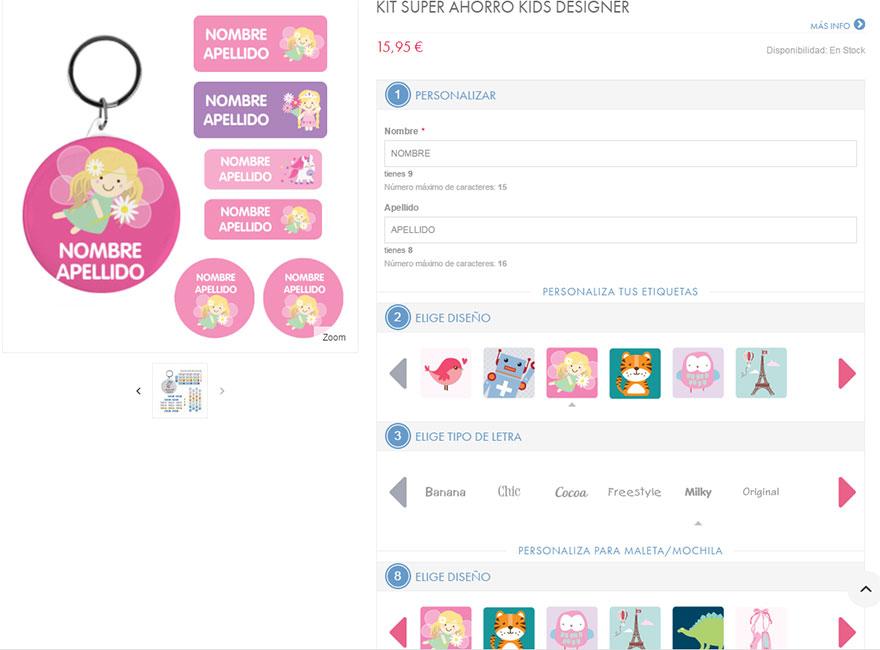Screen dimensions: 880x650
Task: Choose the Cocoa font style
Action: (x=571, y=492)
